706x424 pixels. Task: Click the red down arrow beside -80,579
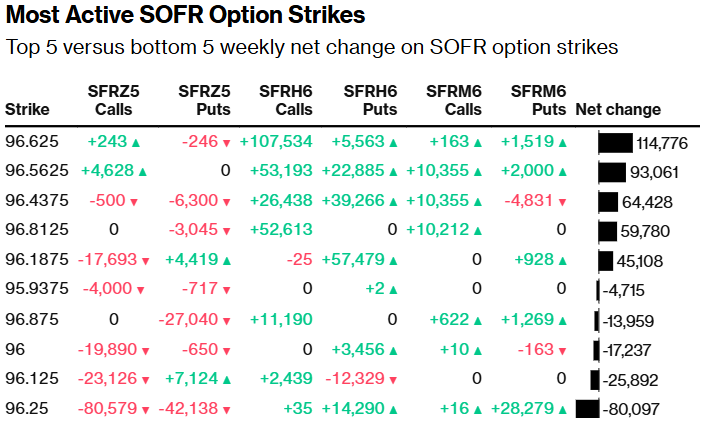click(146, 409)
